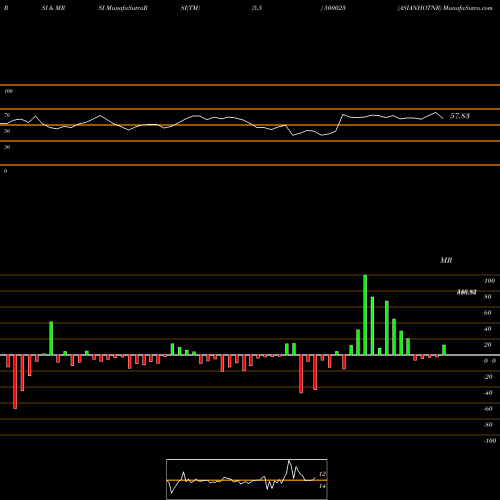Click the MR axis label -80
The height and width of the screenshot is (500, 500).
tap(488, 425)
